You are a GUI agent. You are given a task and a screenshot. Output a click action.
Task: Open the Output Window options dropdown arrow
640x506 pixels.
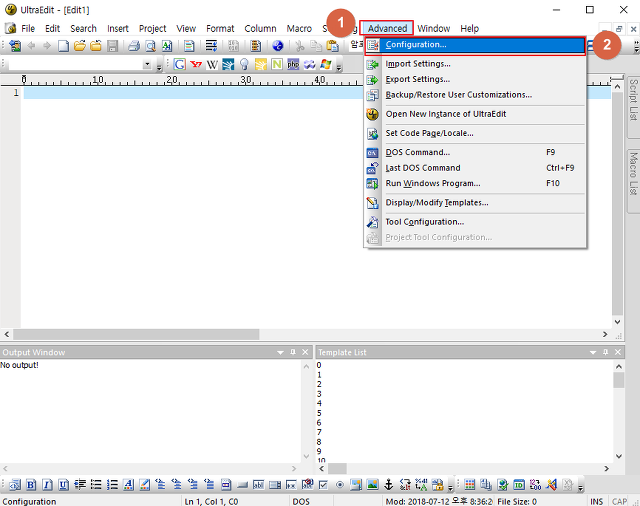[280, 353]
